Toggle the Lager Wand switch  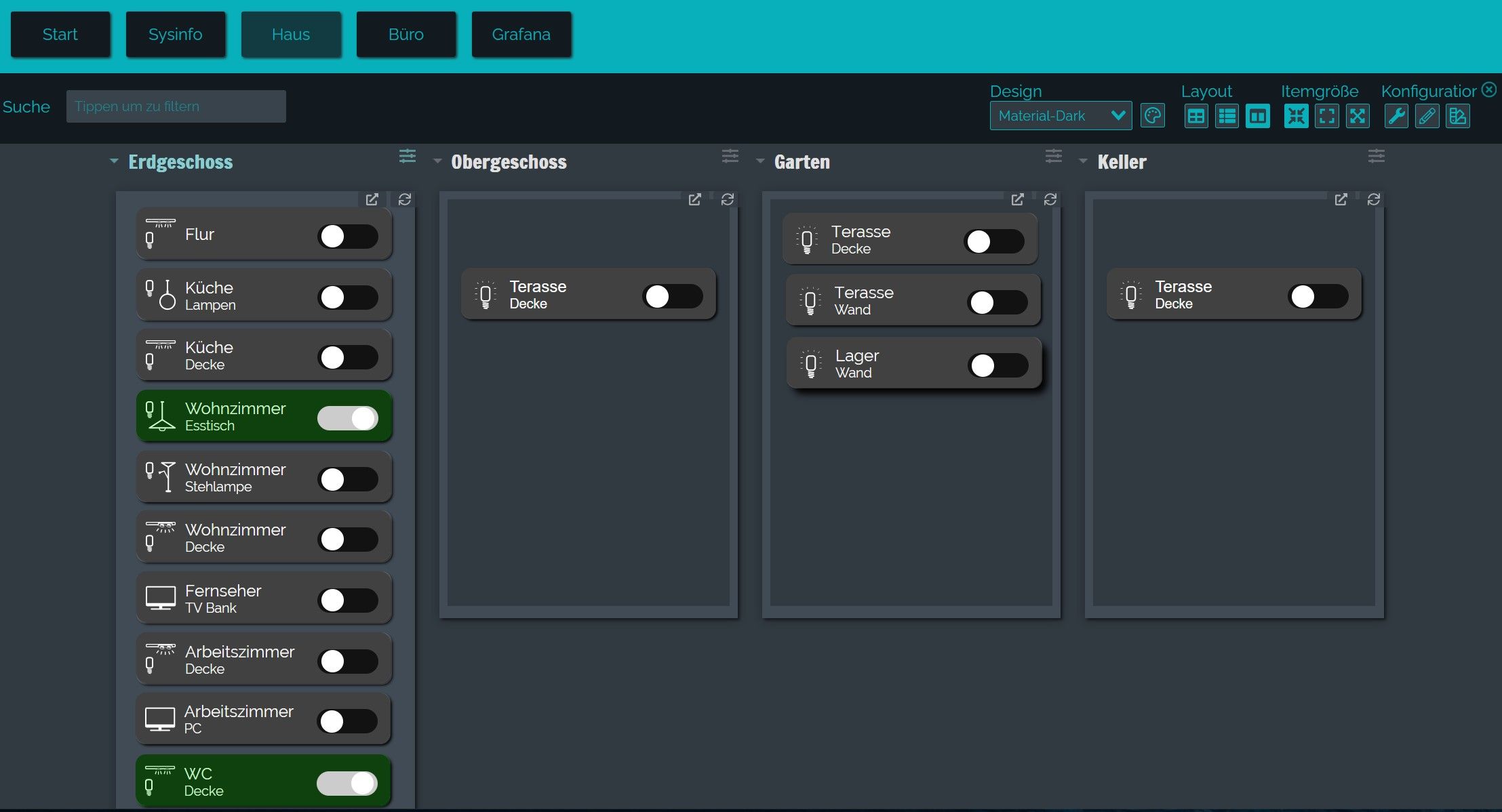point(997,365)
